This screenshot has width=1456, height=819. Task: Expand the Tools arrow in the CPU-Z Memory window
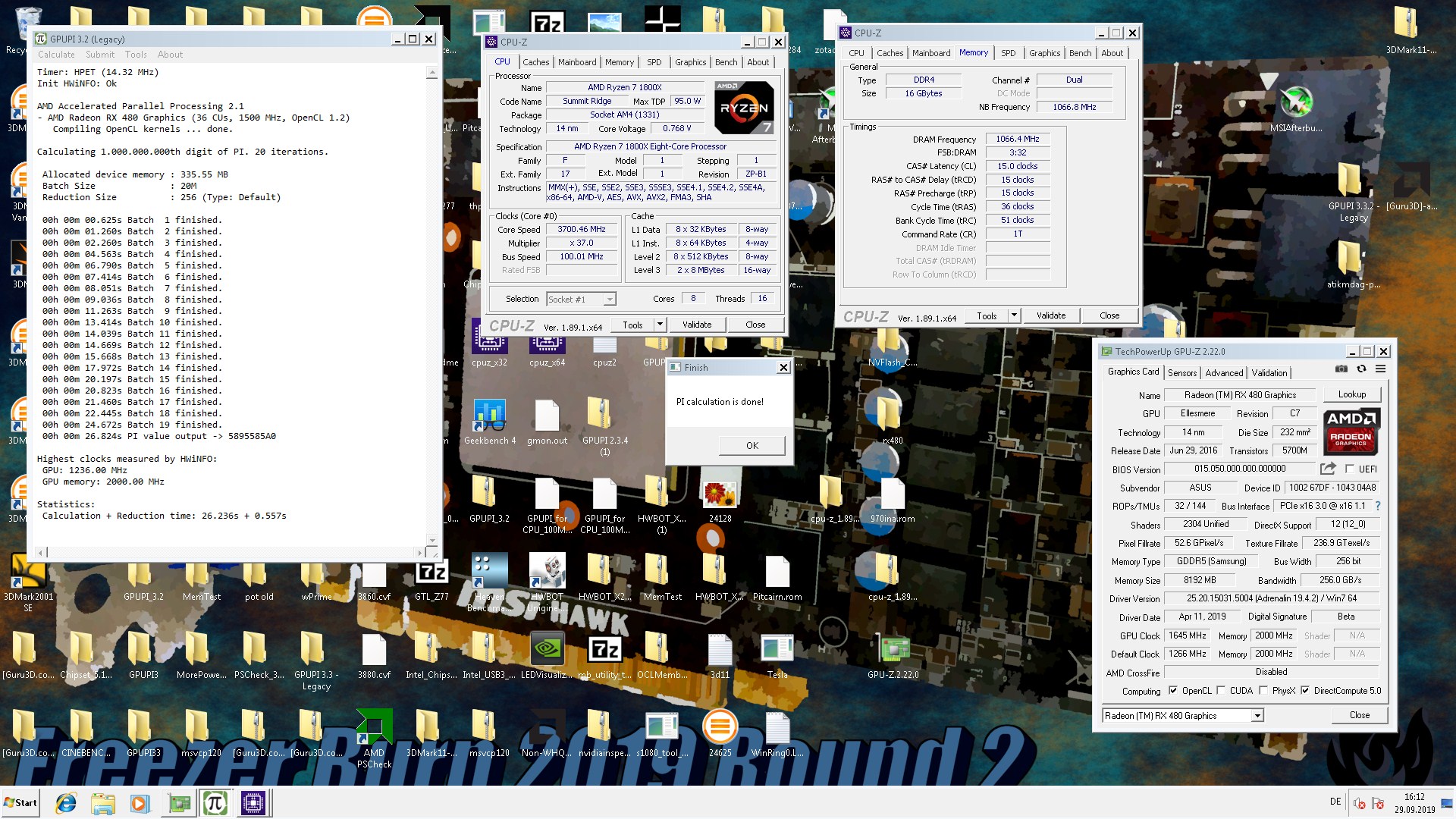point(1013,315)
